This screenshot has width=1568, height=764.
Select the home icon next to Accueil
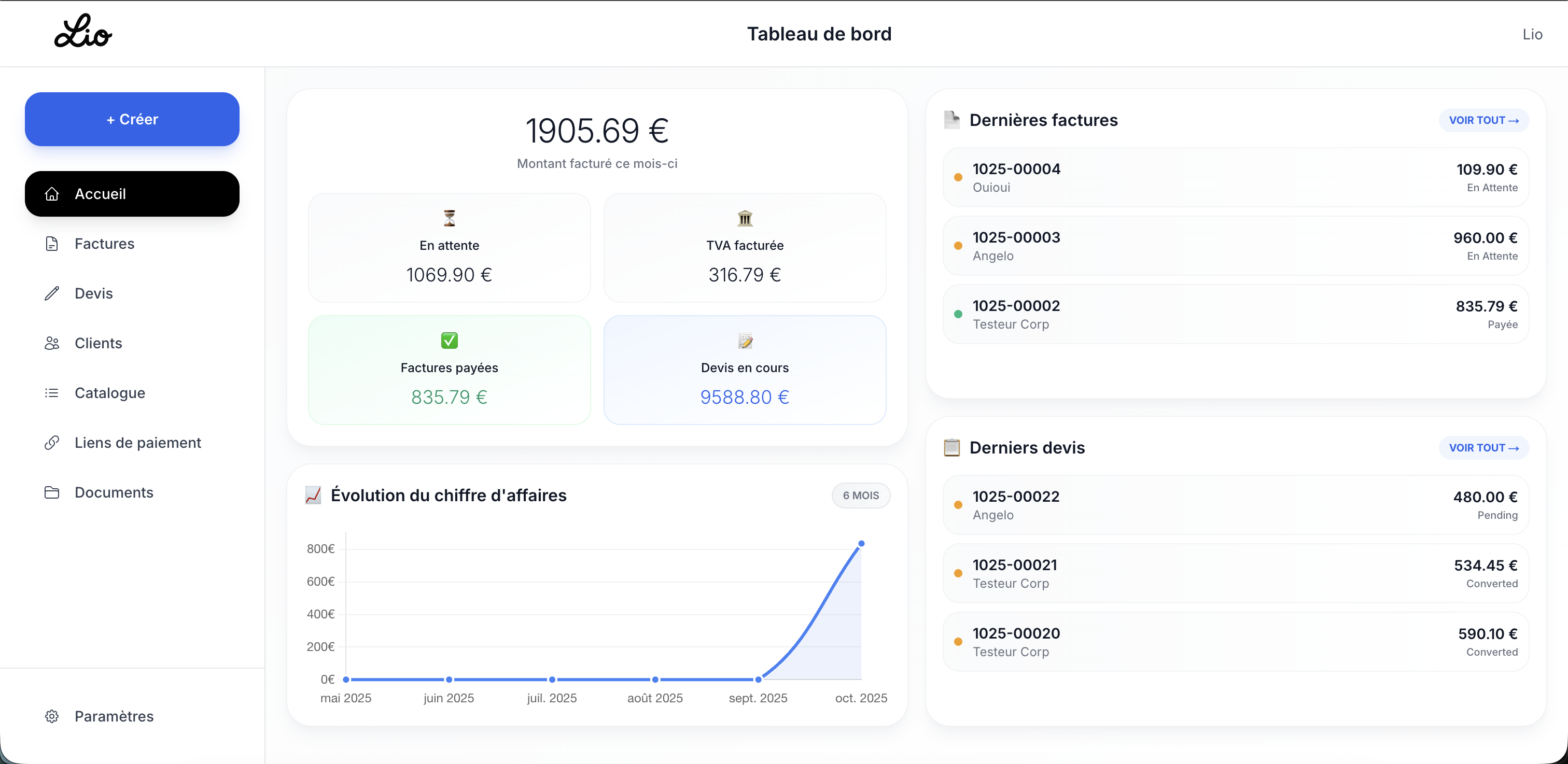pyautogui.click(x=52, y=193)
